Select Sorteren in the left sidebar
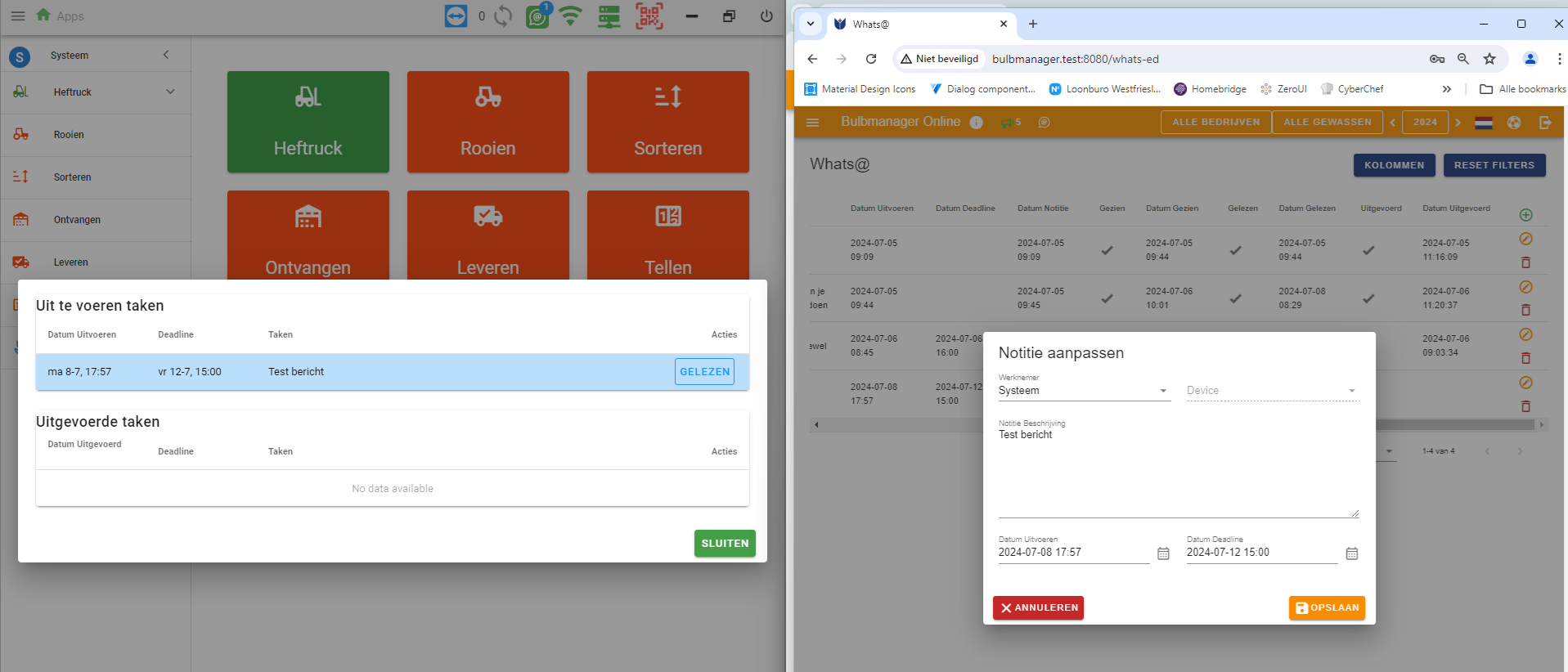1568x672 pixels. pyautogui.click(x=72, y=177)
